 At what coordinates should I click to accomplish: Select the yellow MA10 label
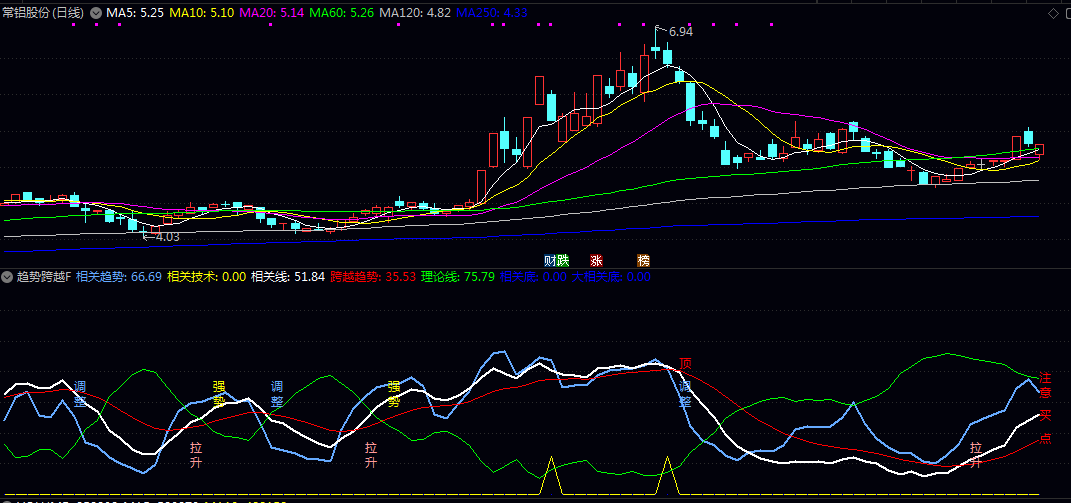pos(203,13)
